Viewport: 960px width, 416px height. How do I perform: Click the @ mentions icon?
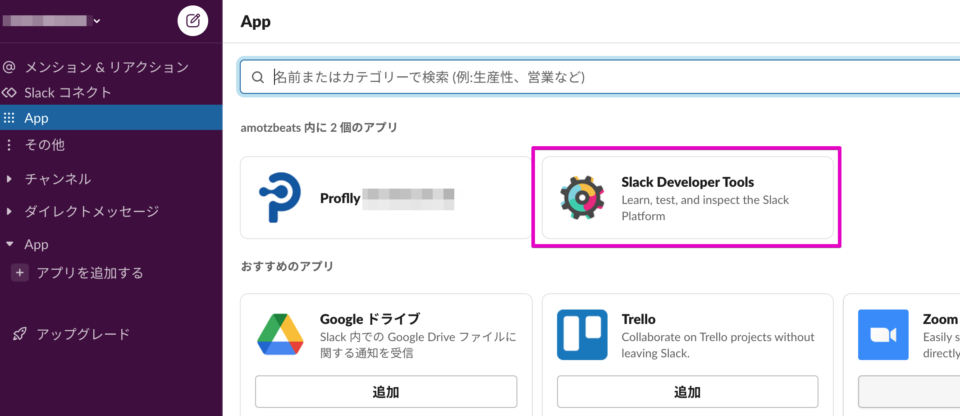pos(9,67)
